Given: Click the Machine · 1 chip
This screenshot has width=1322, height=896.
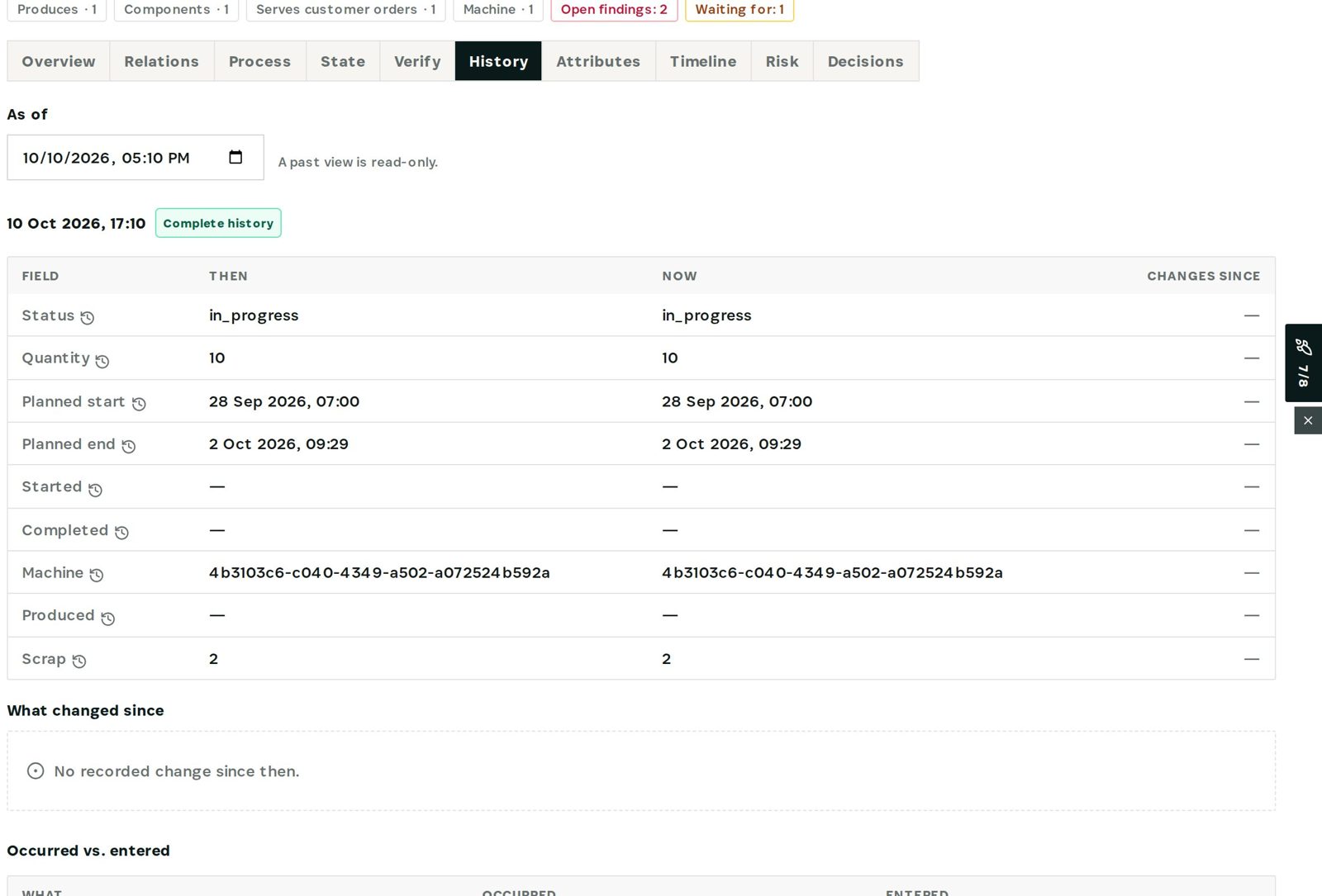Looking at the screenshot, I should [498, 10].
